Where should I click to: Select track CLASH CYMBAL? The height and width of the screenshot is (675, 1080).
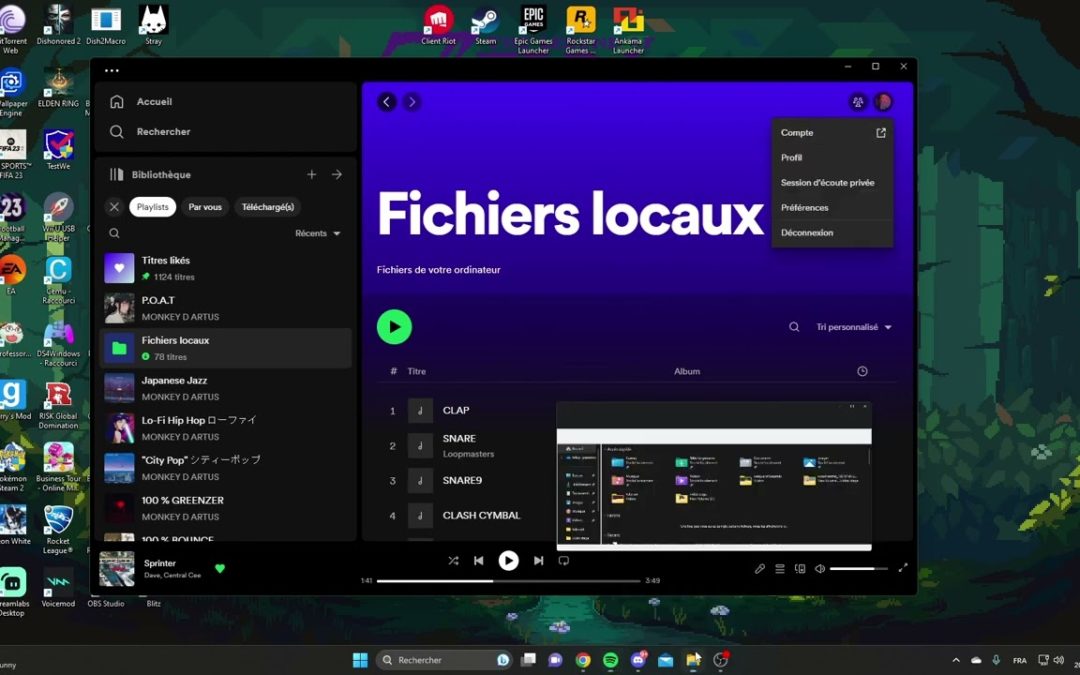pos(481,515)
